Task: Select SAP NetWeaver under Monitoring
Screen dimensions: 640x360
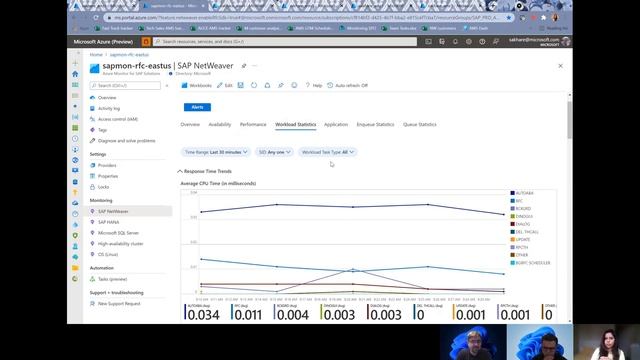Action: (129, 211)
